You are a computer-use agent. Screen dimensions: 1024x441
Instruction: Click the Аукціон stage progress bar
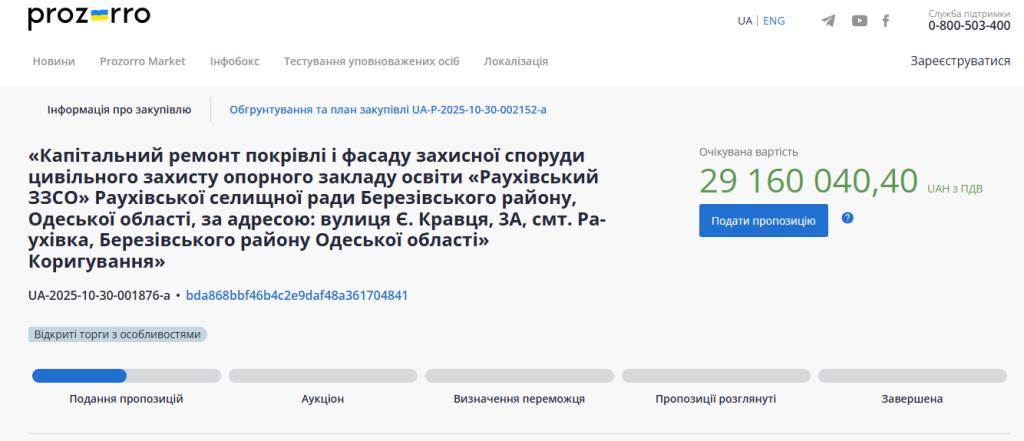tap(323, 376)
